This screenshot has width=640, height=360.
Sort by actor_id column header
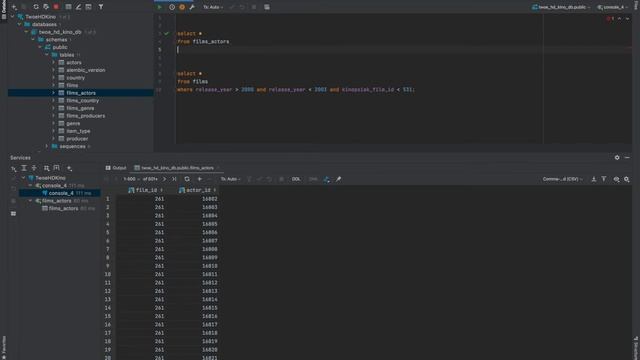[x=198, y=190]
